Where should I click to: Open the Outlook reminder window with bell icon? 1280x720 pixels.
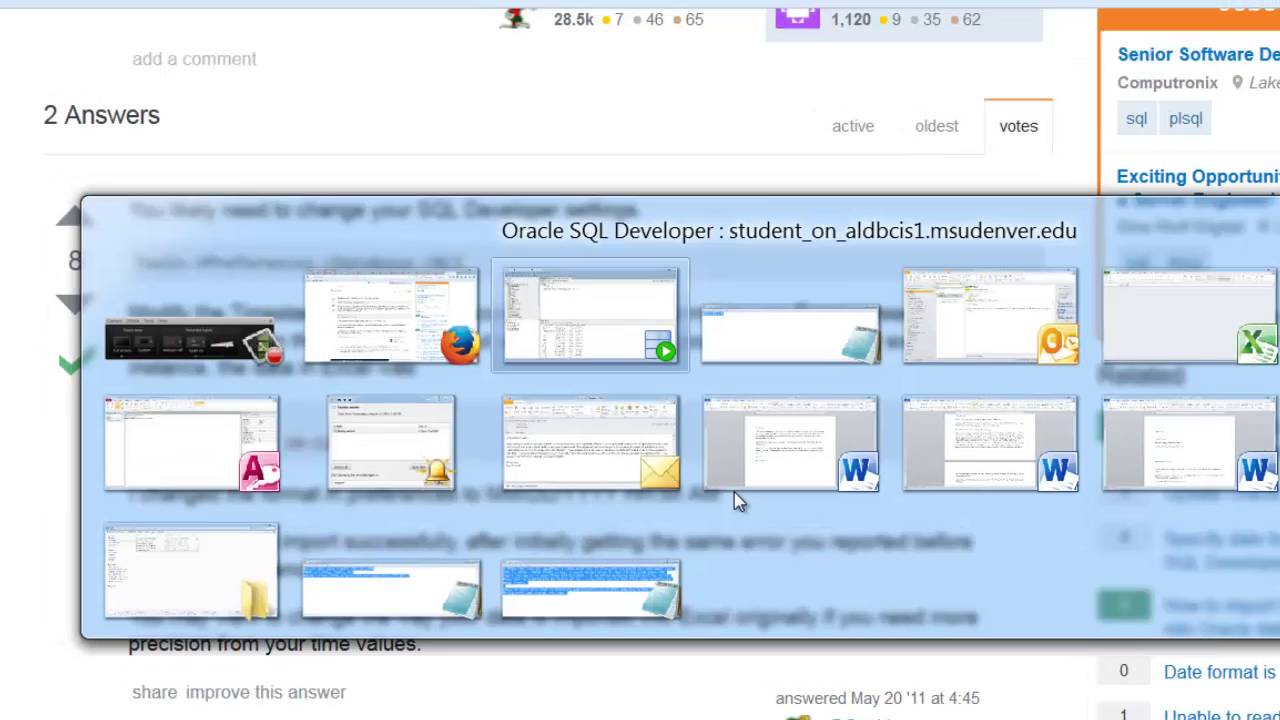click(x=391, y=443)
